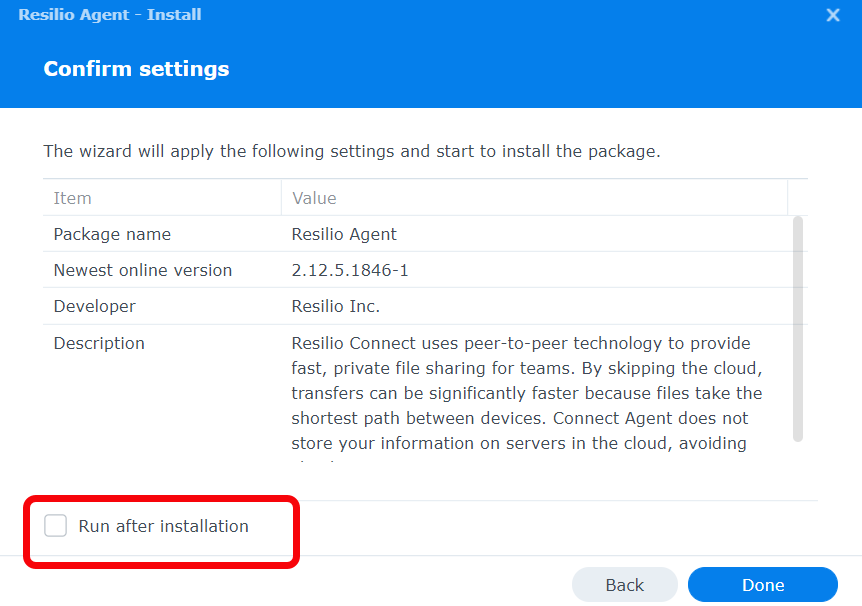Click the Done button
Image resolution: width=862 pixels, height=606 pixels.
pos(762,585)
